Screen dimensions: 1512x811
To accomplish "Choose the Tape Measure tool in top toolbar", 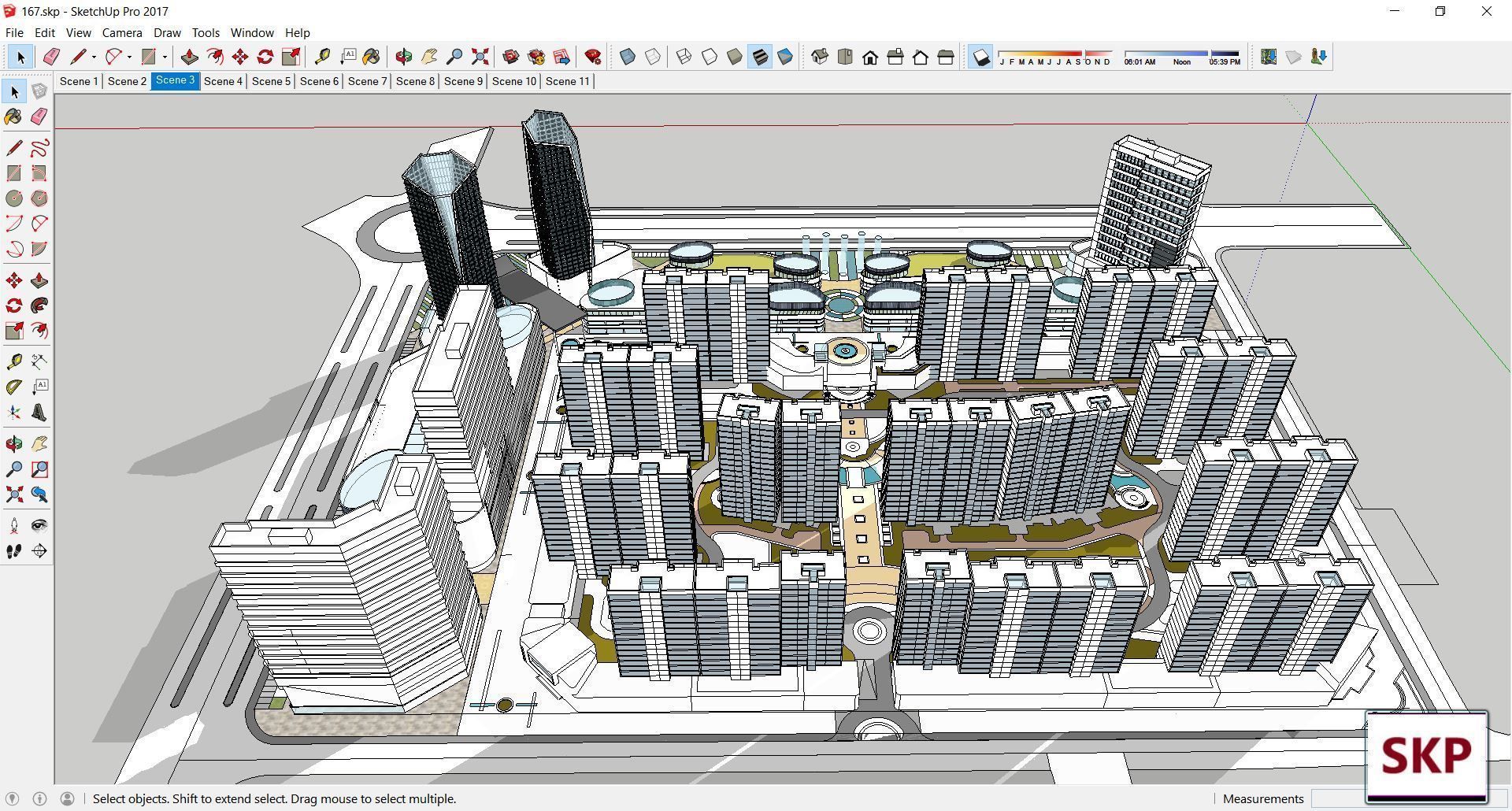I will tap(322, 57).
